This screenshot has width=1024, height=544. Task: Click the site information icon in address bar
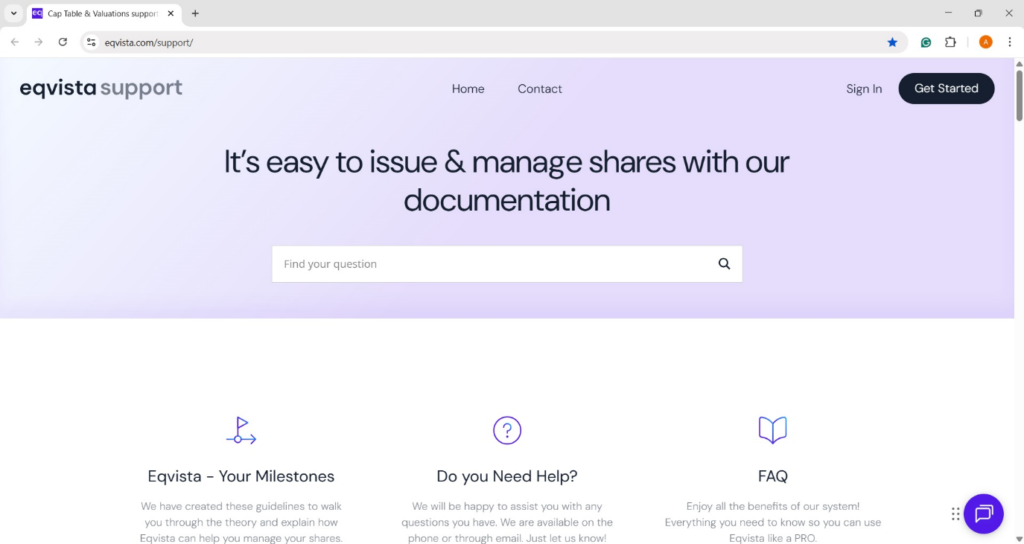[x=91, y=42]
